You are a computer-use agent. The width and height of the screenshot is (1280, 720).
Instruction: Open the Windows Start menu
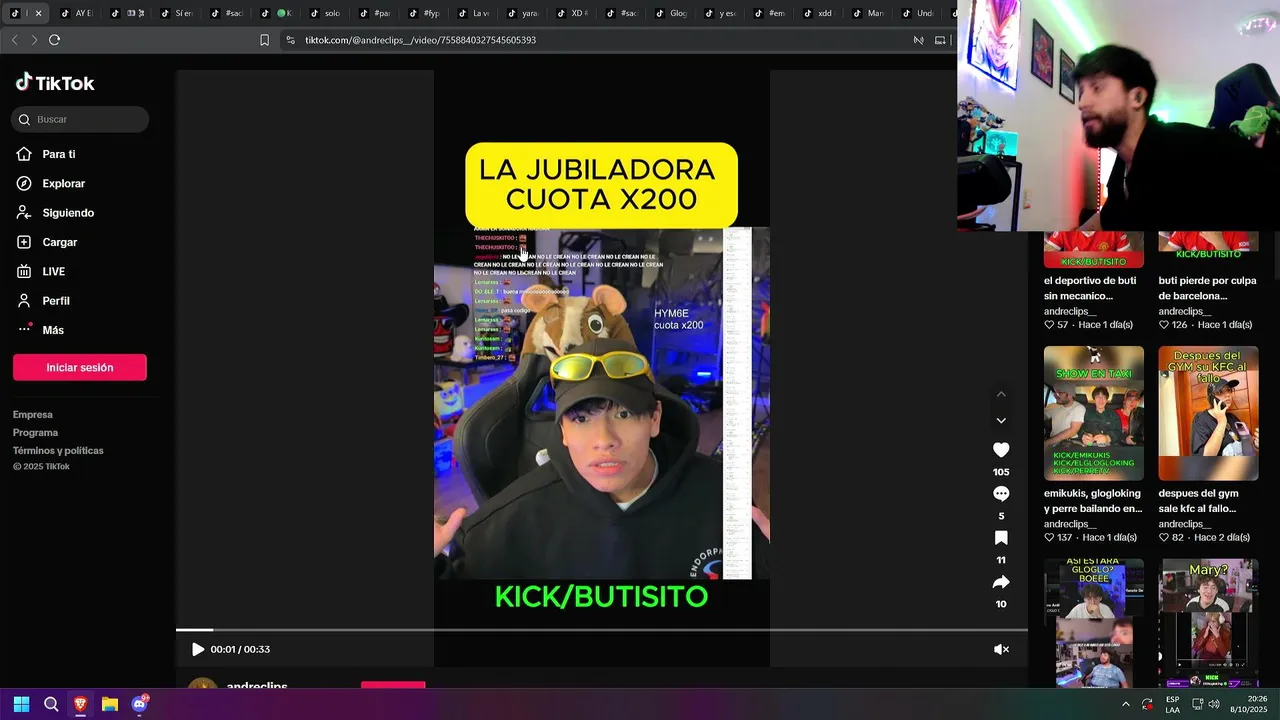click(x=21, y=704)
